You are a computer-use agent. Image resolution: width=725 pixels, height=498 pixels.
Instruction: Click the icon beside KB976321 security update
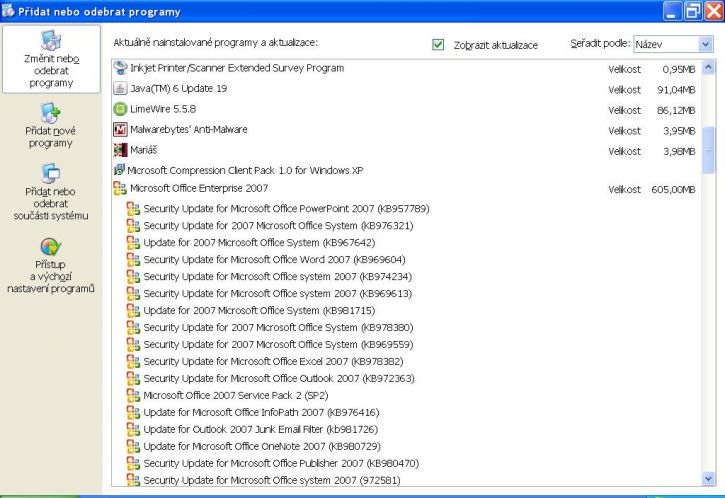pyautogui.click(x=133, y=226)
